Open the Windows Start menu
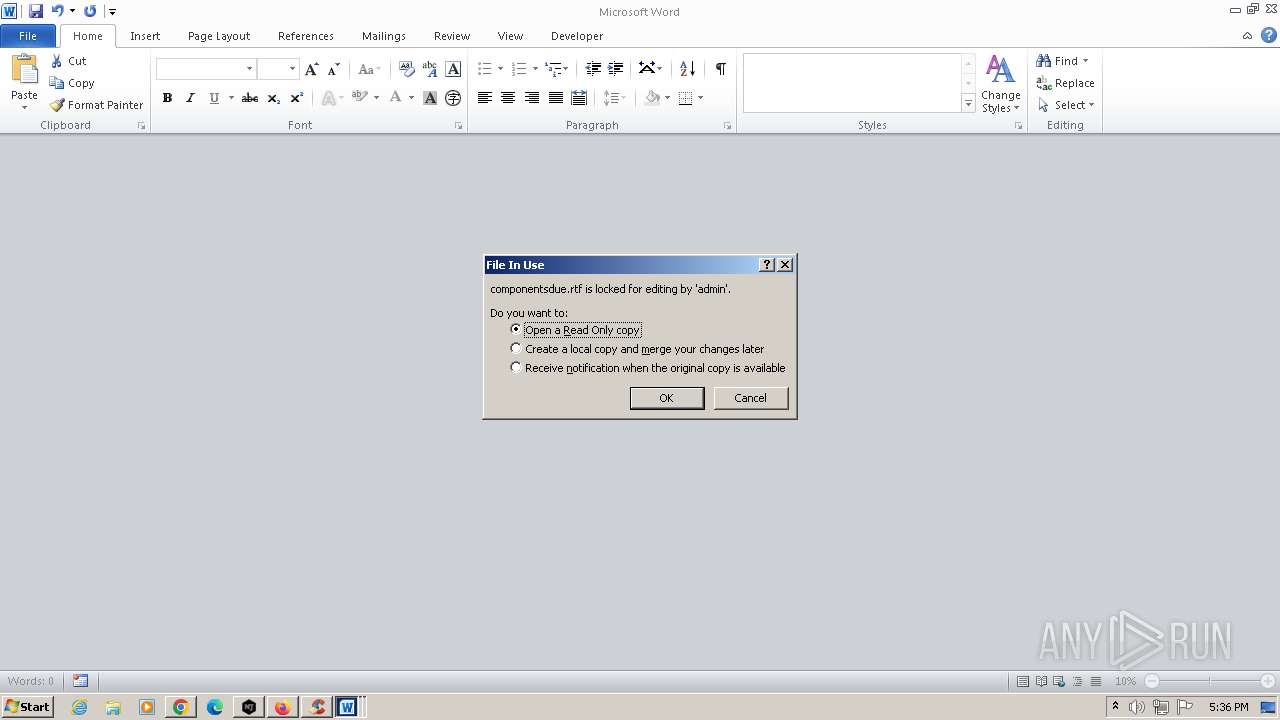Screen dimensions: 1280x720 (x=27, y=707)
